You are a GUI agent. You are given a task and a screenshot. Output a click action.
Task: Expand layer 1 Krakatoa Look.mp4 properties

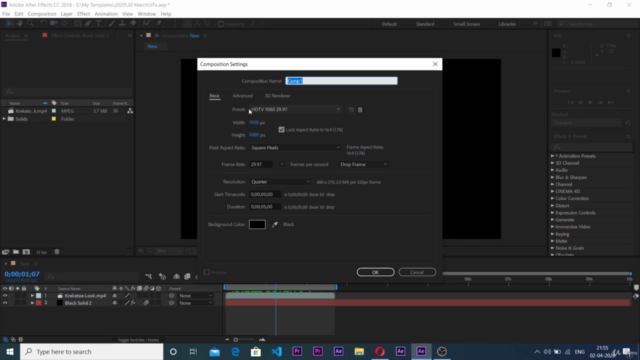point(32,296)
